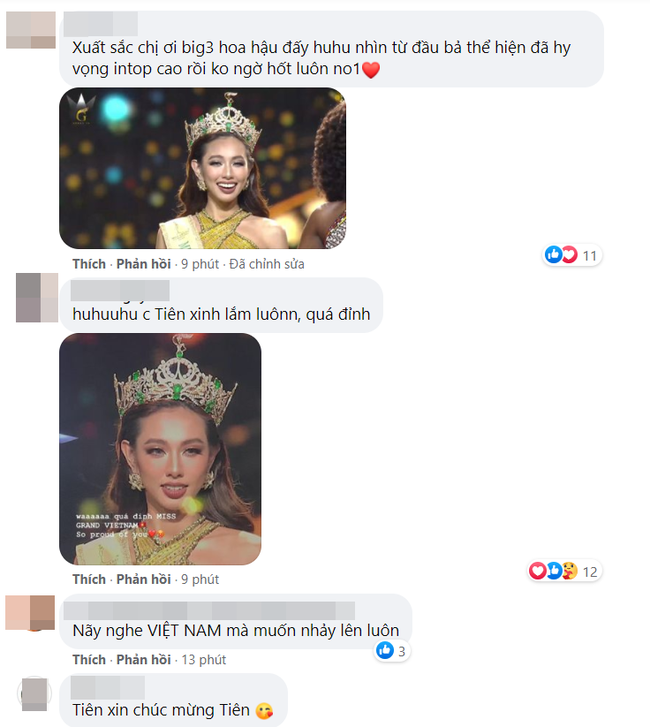Screen dimensions: 650x727
Task: Reply to the 'Xuất sắc chị ơi' comment
Action: (143, 264)
